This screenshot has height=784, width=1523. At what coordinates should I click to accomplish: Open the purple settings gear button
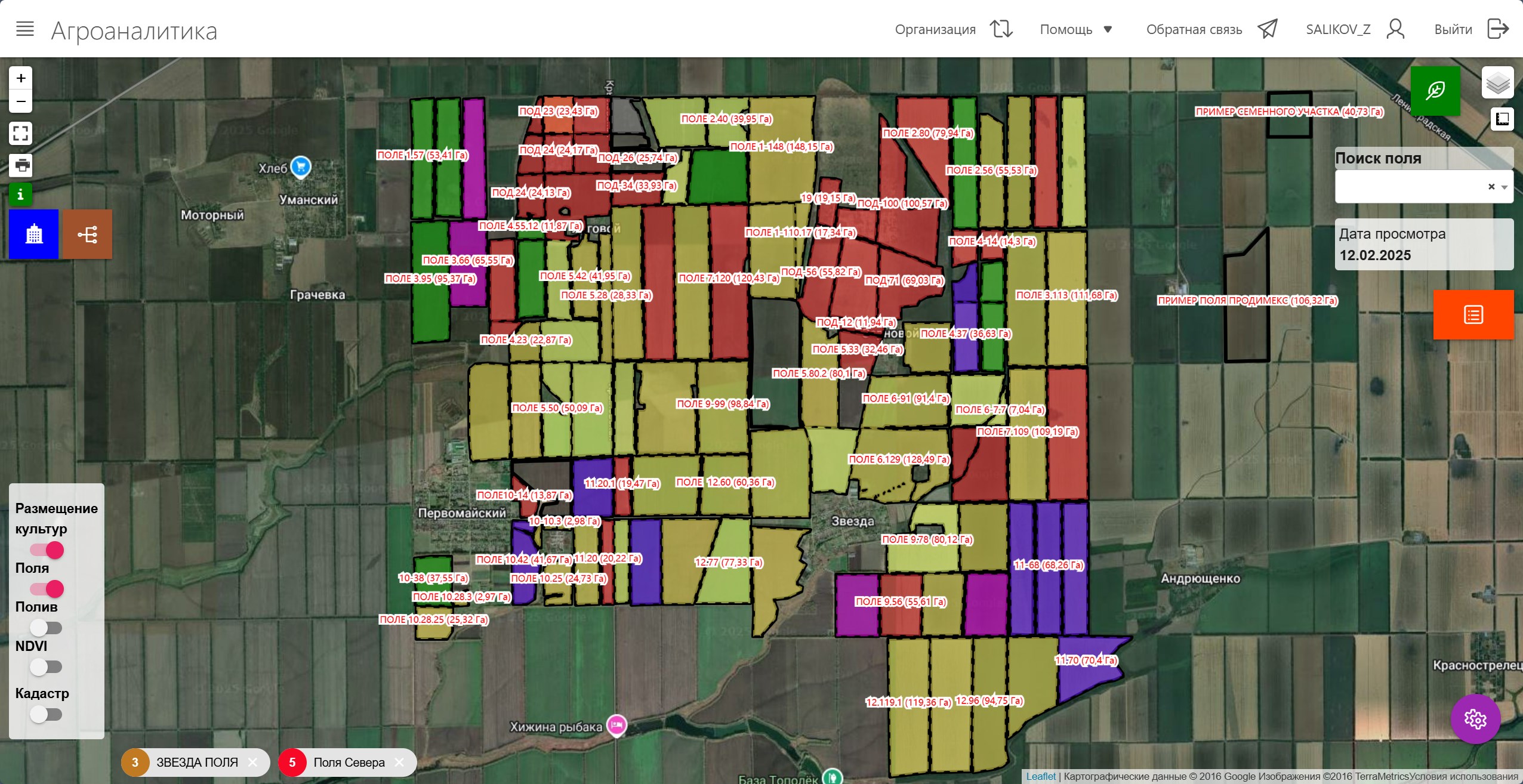point(1475,719)
